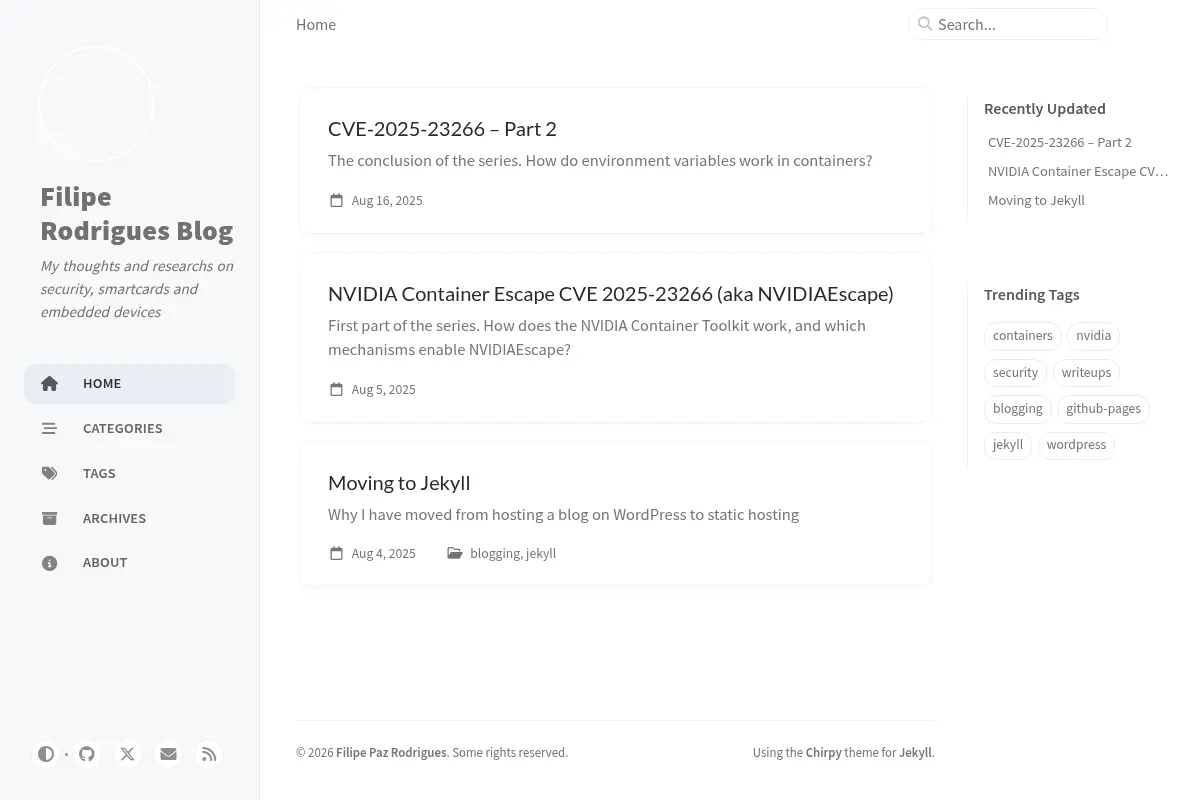This screenshot has height=800, width=1200.
Task: Click the Trending Tags heading
Action: (1032, 294)
